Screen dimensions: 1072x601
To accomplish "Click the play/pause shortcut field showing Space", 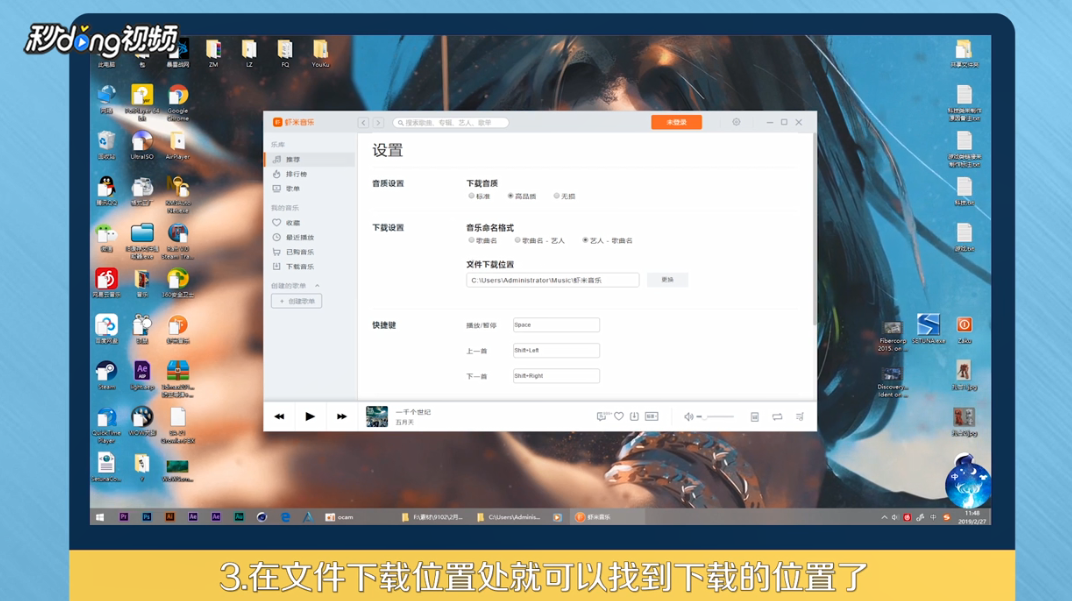I will click(x=557, y=325).
